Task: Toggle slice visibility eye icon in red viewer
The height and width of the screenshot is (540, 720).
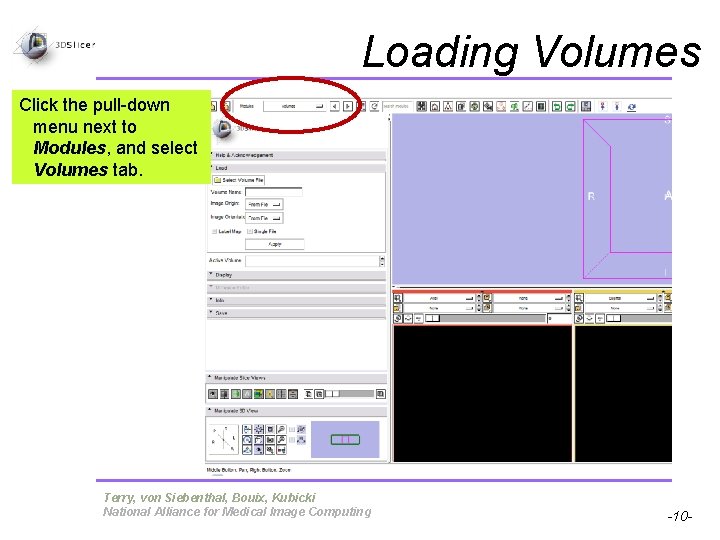Action: click(x=408, y=318)
